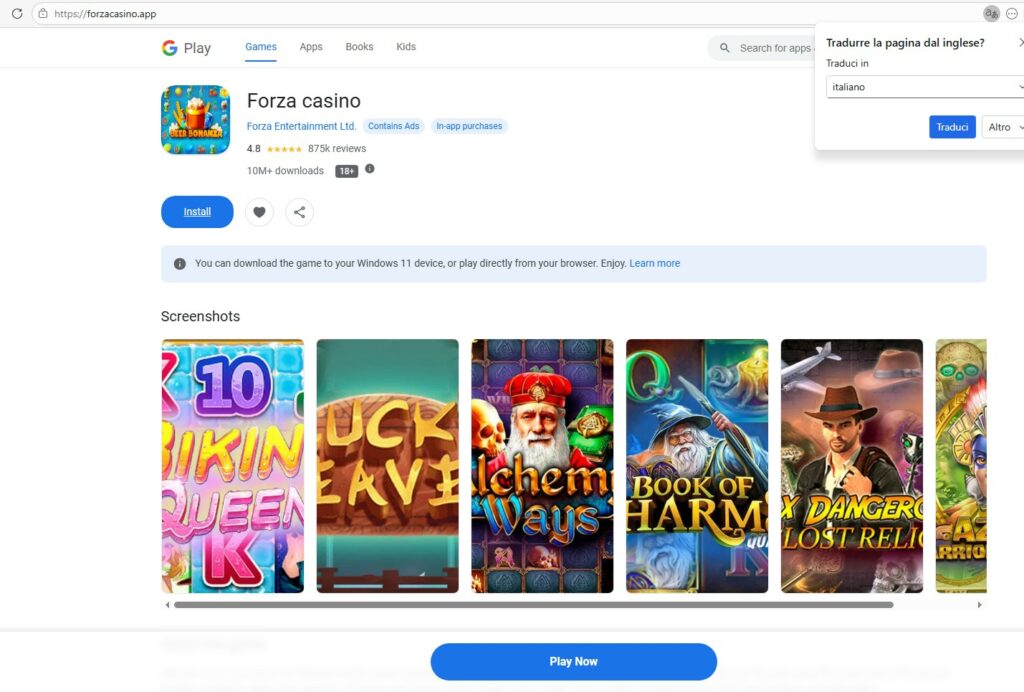Click the Learn more link
This screenshot has height=692, width=1024.
654,264
